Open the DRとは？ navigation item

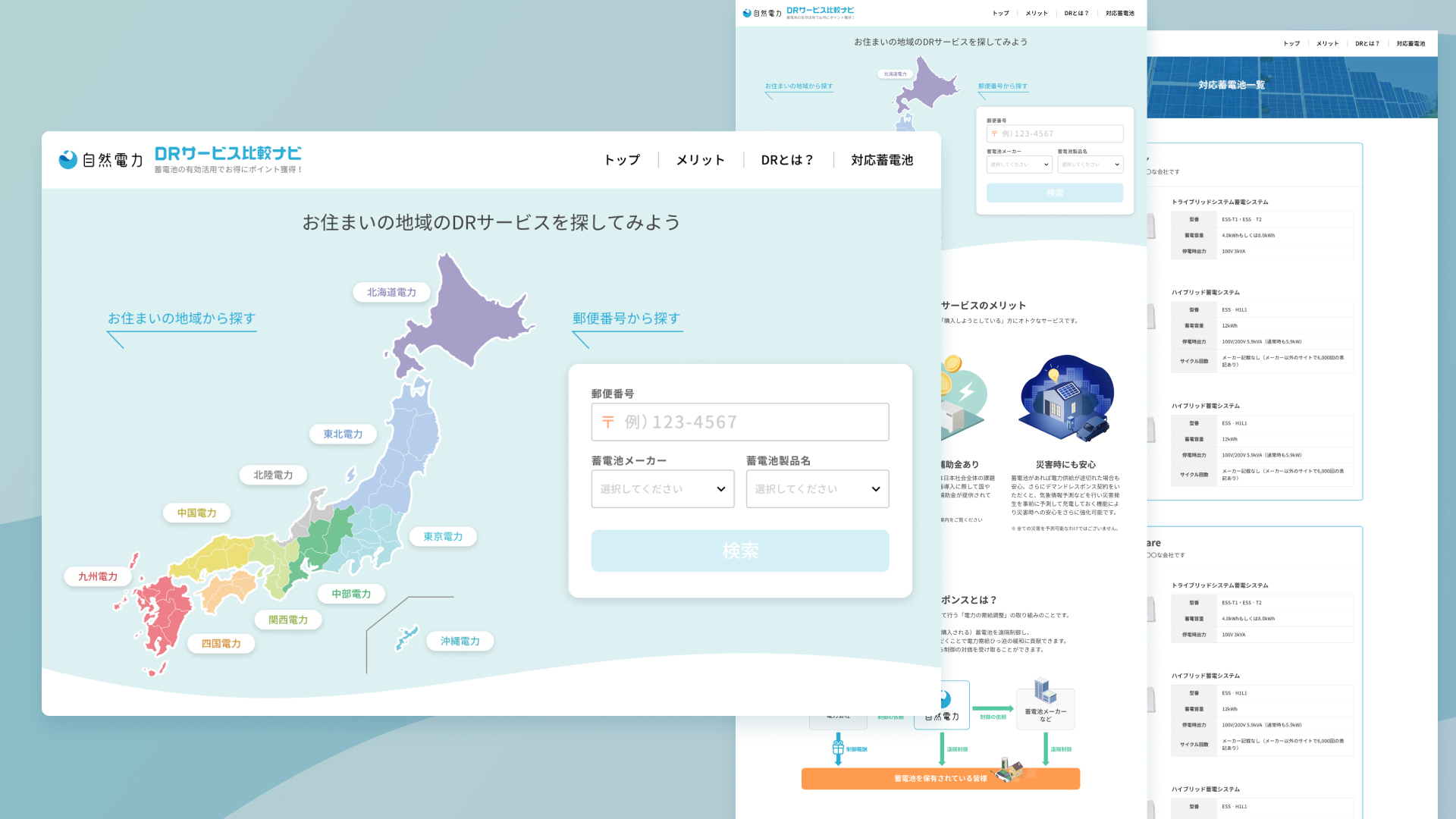(x=787, y=160)
